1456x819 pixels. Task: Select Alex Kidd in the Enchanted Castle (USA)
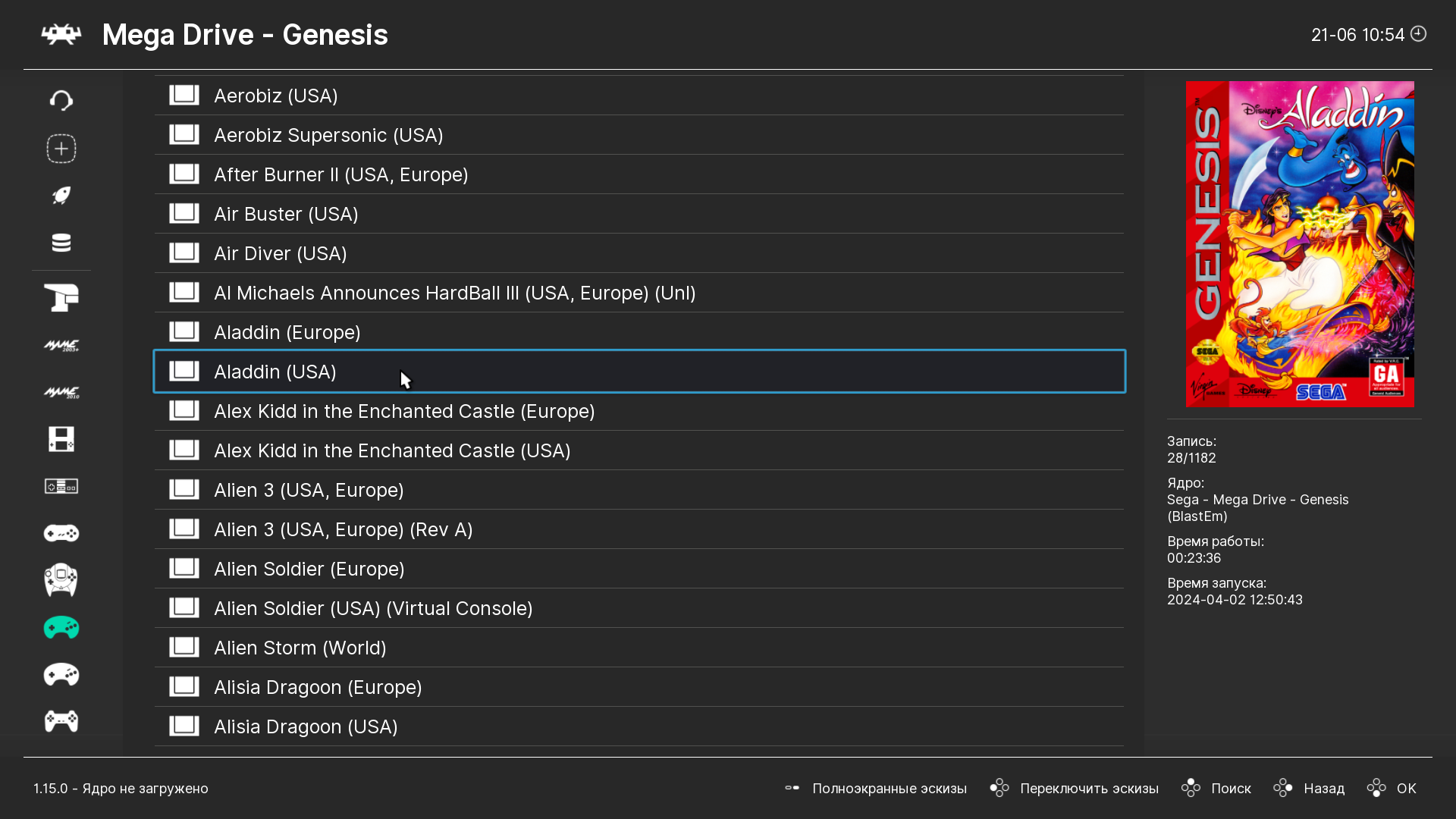point(639,450)
